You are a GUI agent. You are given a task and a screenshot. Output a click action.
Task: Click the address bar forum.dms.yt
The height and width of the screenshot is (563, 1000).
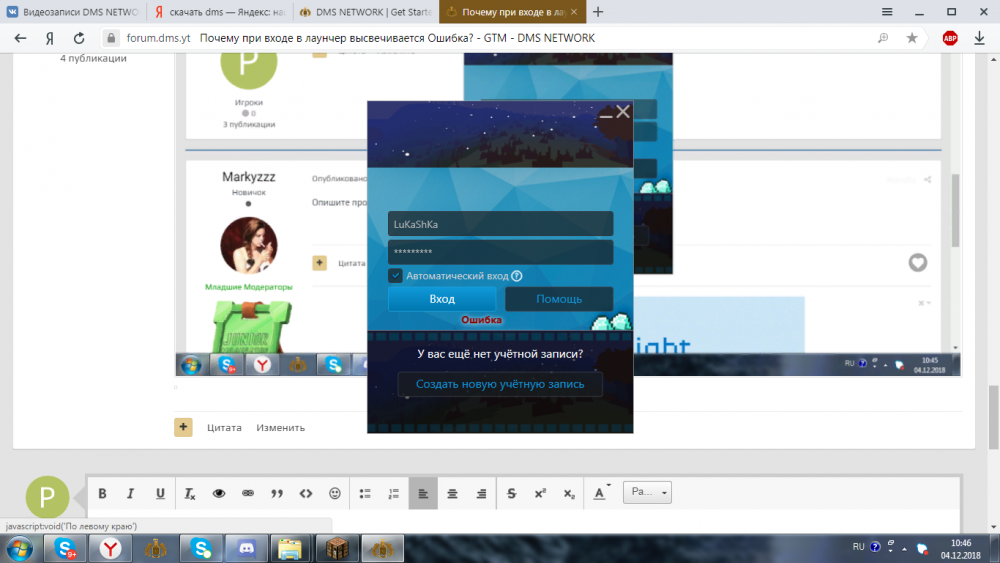pos(158,38)
